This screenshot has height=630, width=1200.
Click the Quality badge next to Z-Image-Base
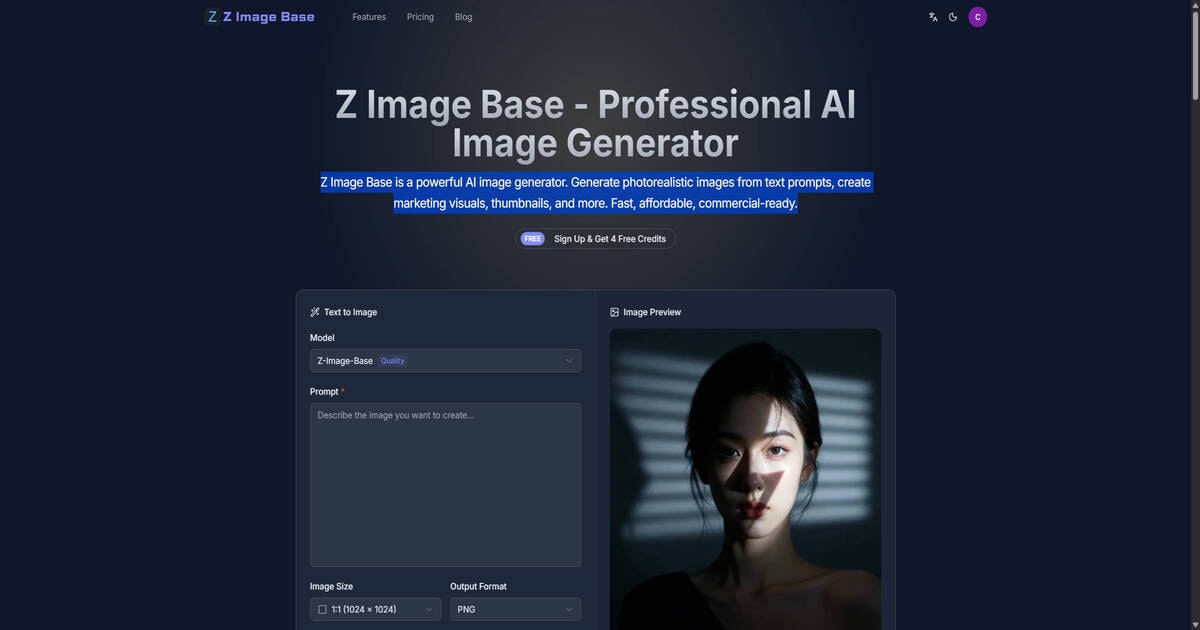point(391,359)
